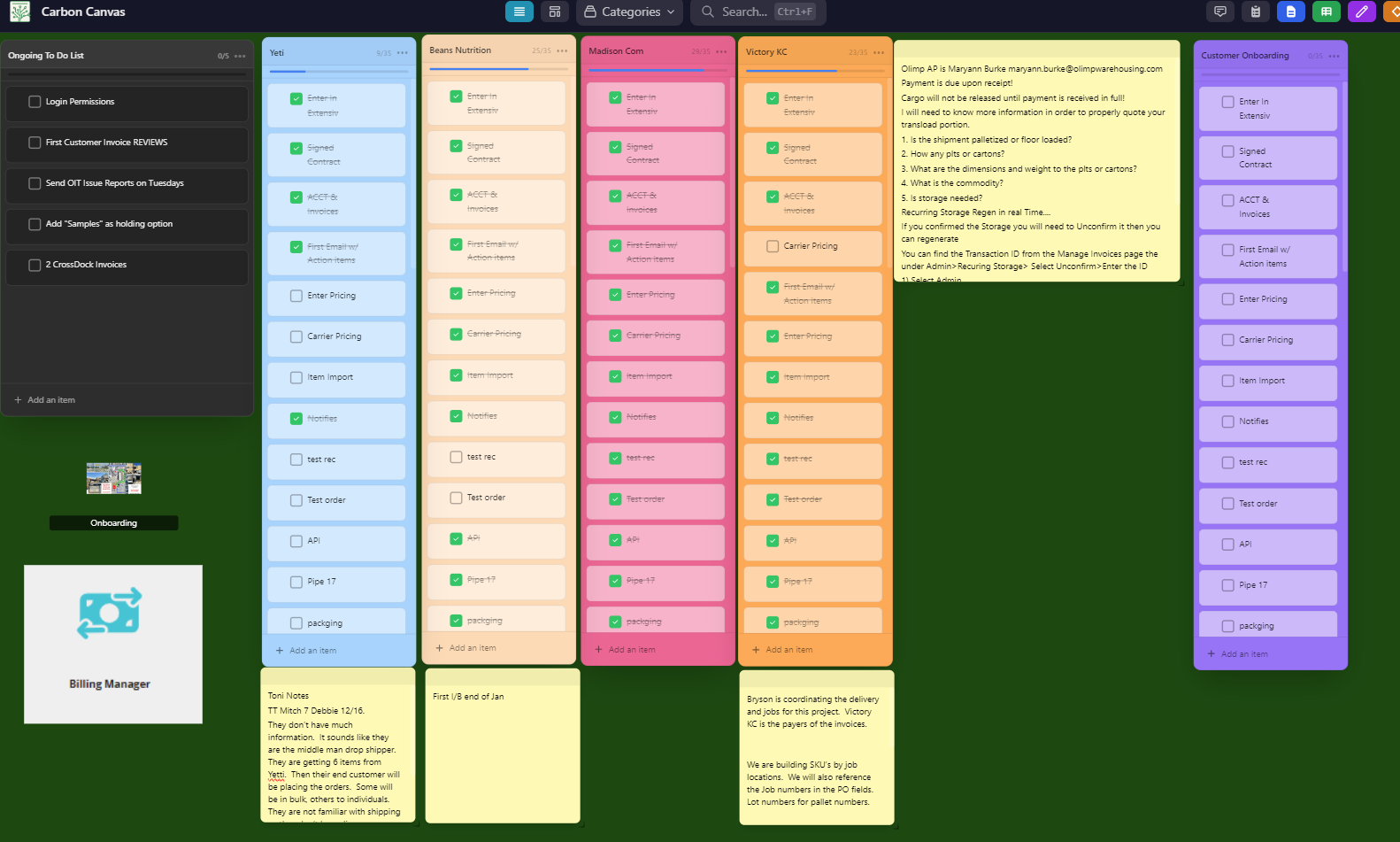Click the Yeti list progress bar

click(339, 72)
